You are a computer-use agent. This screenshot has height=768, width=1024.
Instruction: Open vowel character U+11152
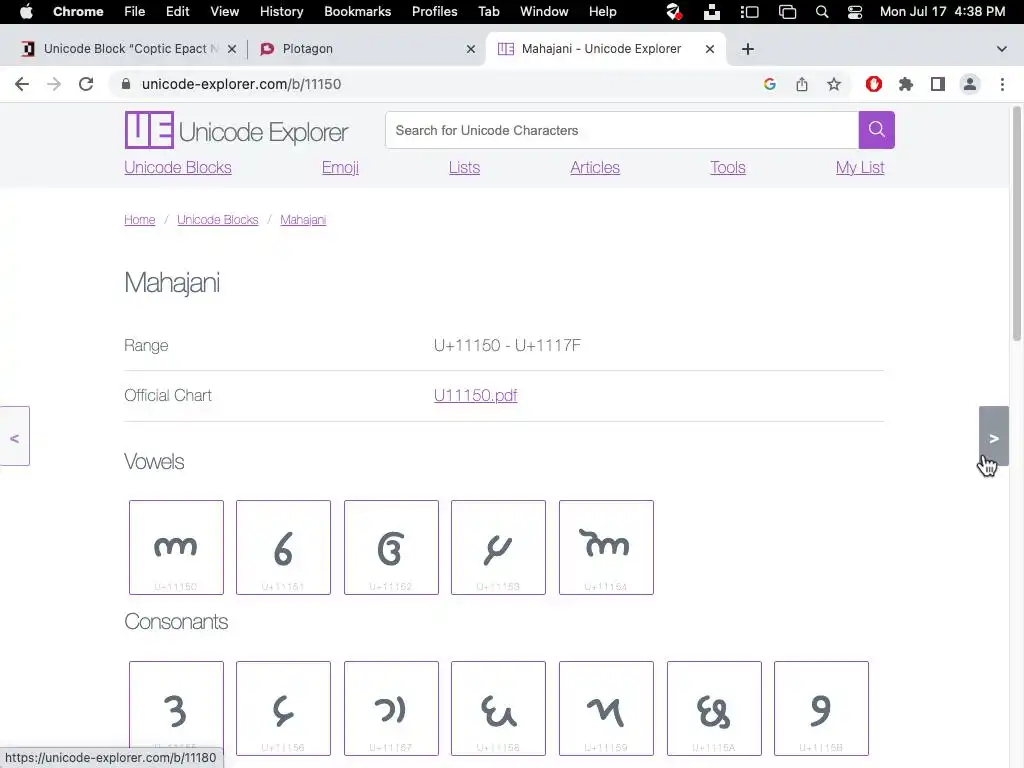pyautogui.click(x=391, y=547)
